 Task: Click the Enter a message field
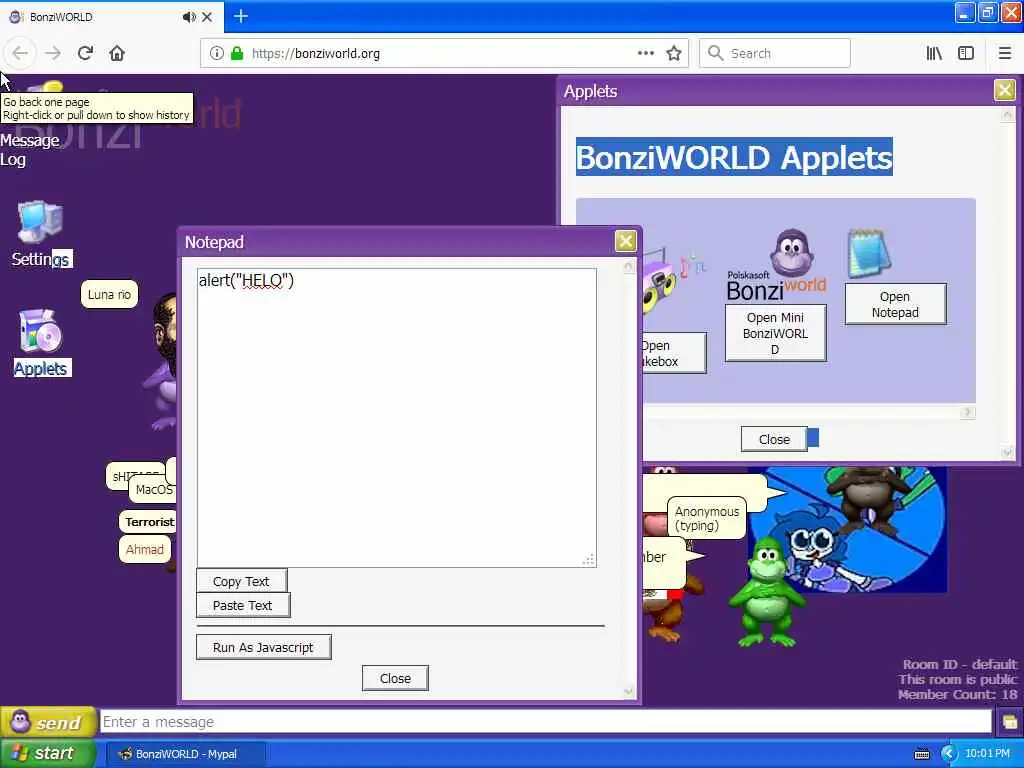(546, 722)
